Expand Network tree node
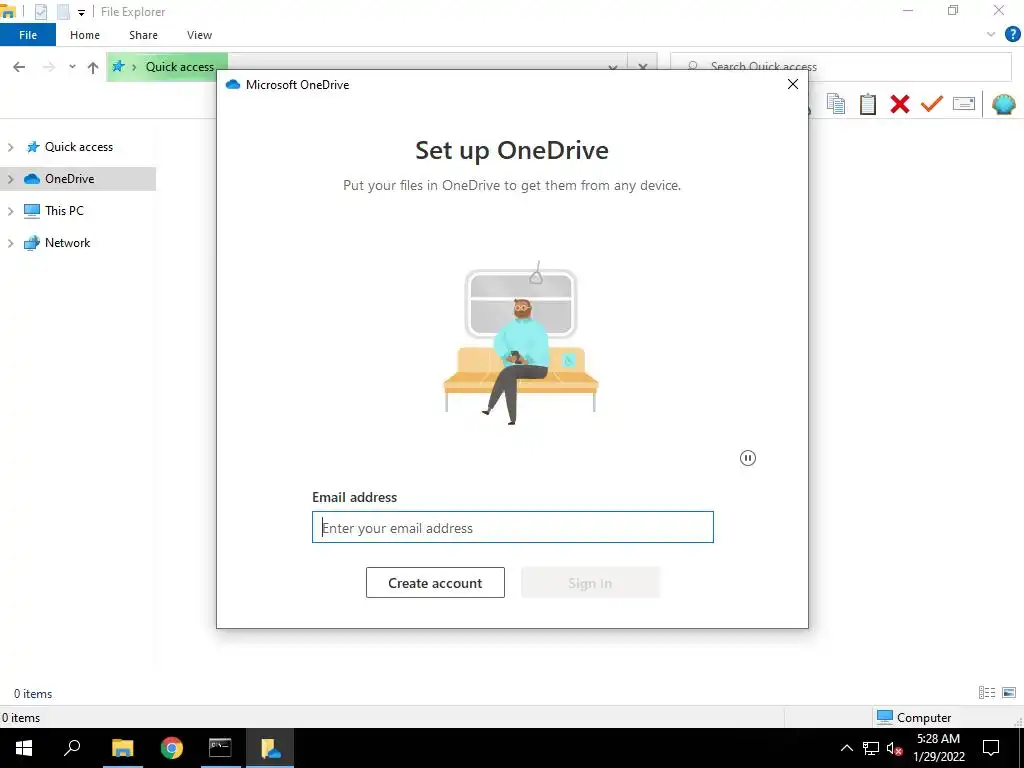 (10, 243)
